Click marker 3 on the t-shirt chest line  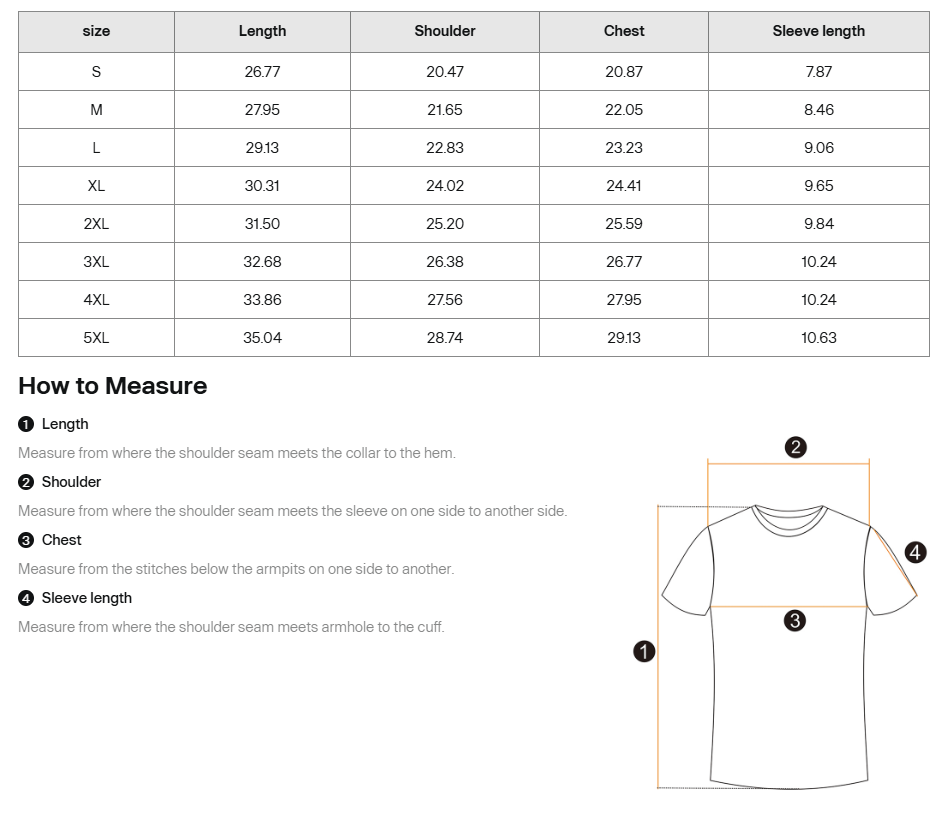[795, 621]
